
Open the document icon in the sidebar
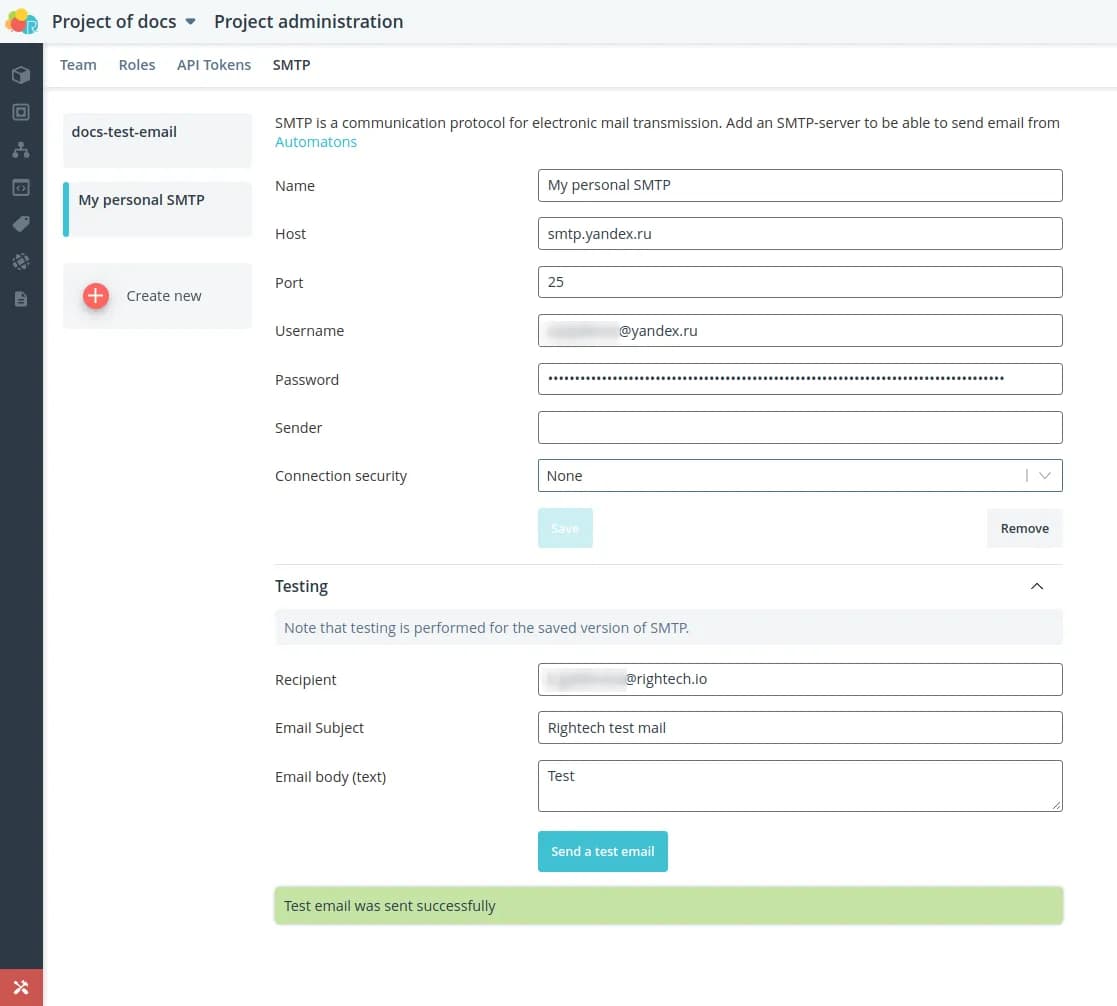[x=21, y=299]
